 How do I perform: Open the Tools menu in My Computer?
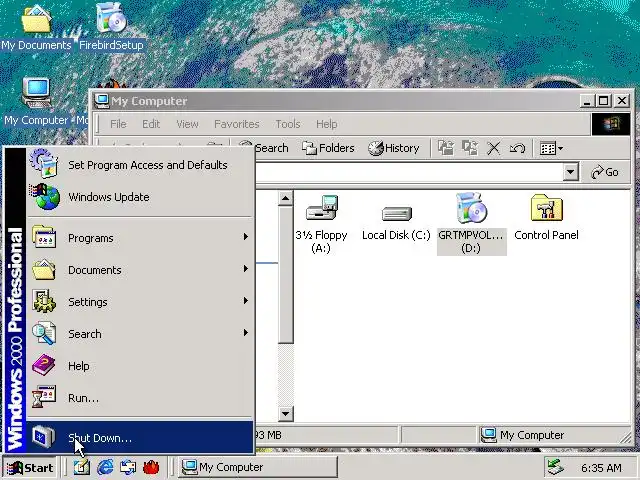tap(288, 124)
